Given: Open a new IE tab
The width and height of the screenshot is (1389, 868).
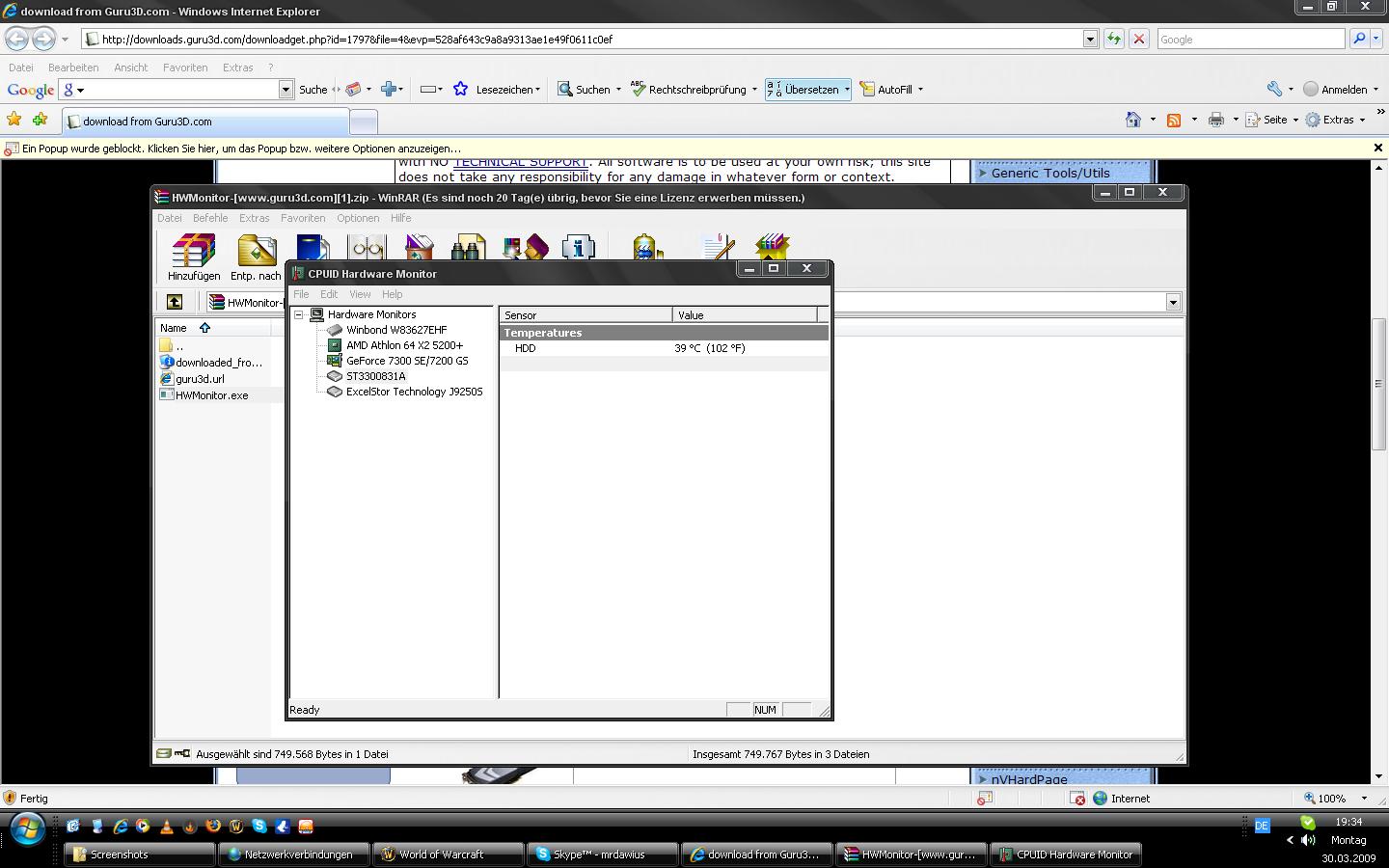Looking at the screenshot, I should pyautogui.click(x=363, y=122).
